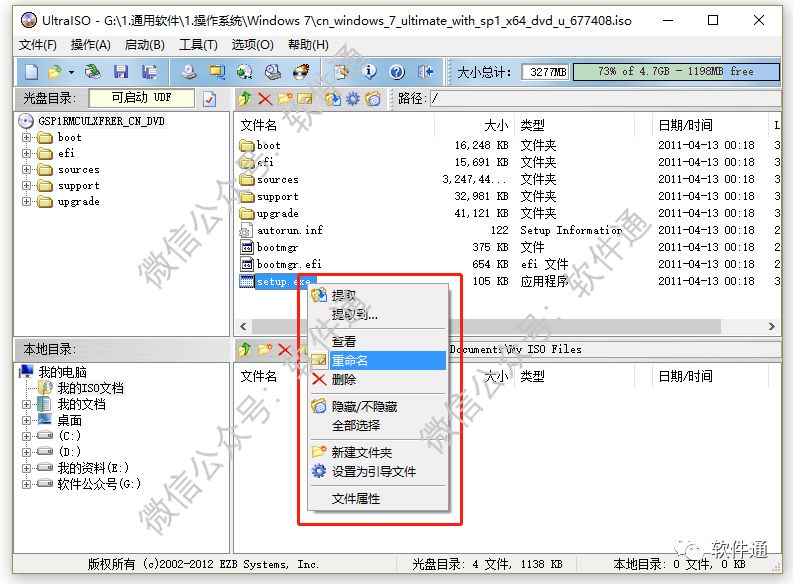This screenshot has height=584, width=793.
Task: Click the 路径 path input field
Action: (605, 99)
